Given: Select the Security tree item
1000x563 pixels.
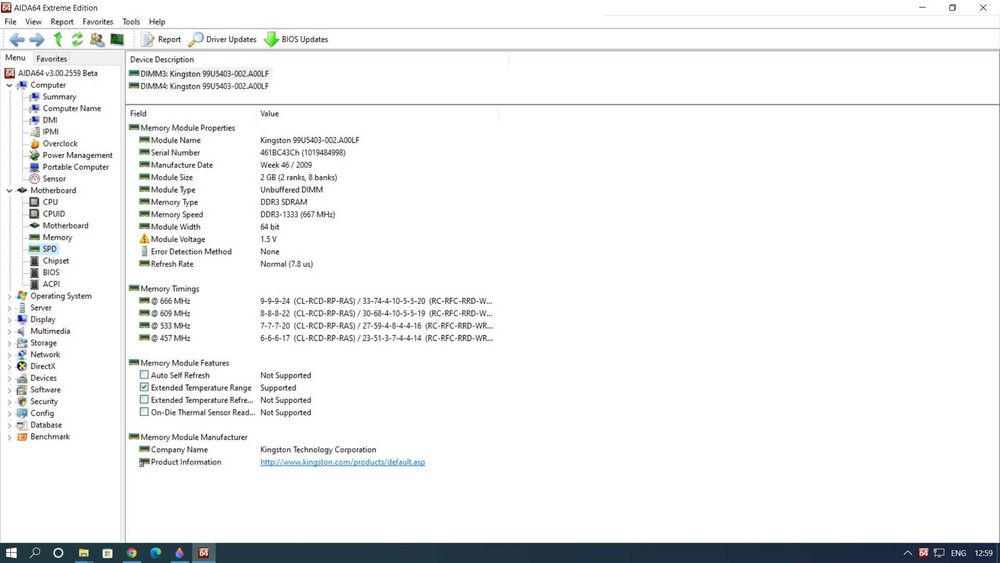Looking at the screenshot, I should click(x=44, y=402).
